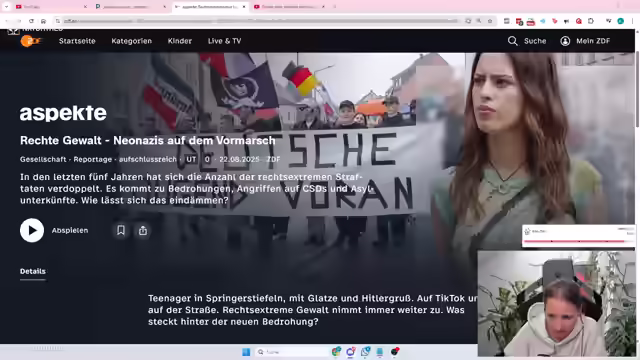Click the Windows taskbar search box

click(x=290, y=352)
